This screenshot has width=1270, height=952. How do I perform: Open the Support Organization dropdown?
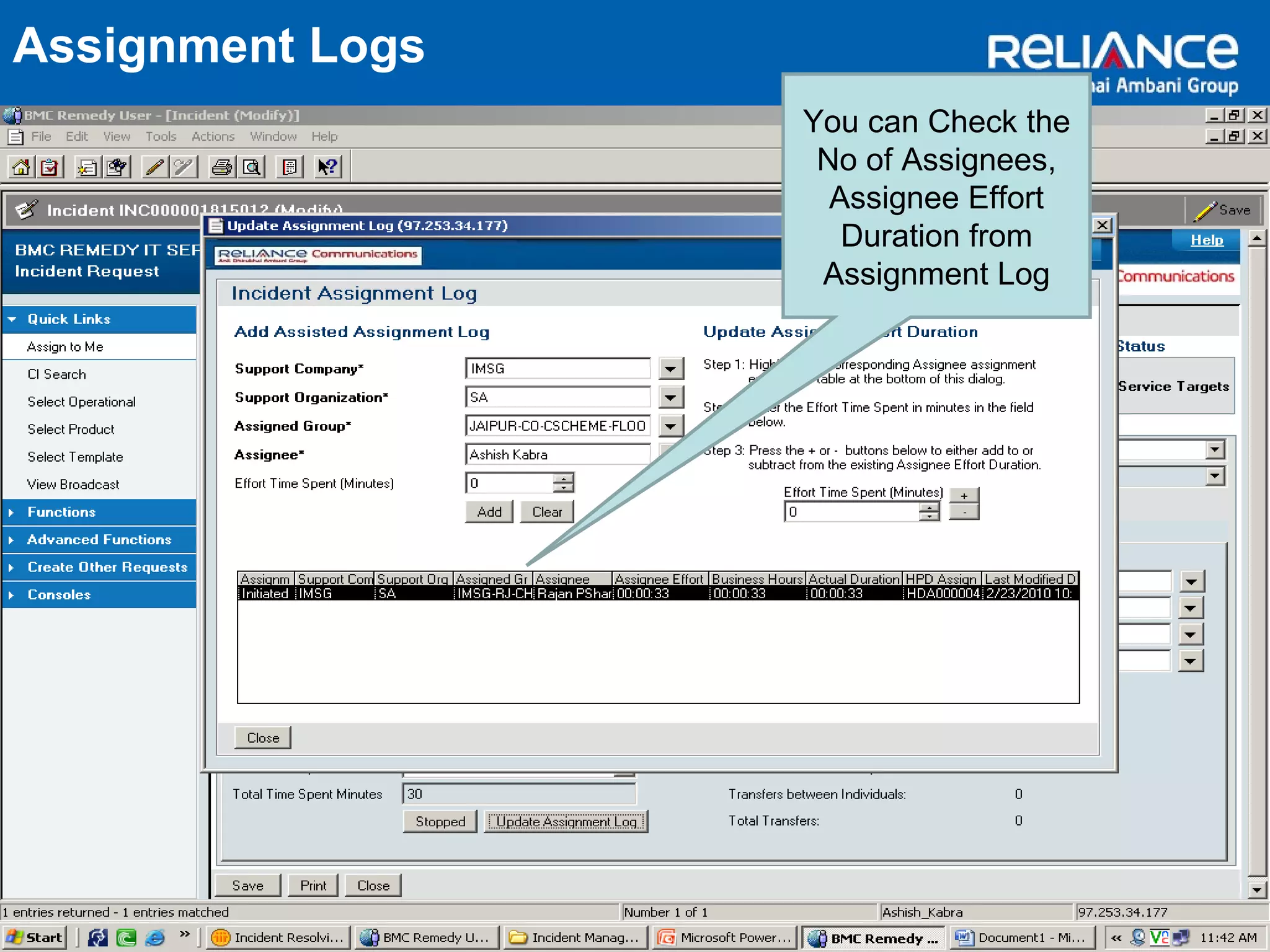(x=671, y=397)
